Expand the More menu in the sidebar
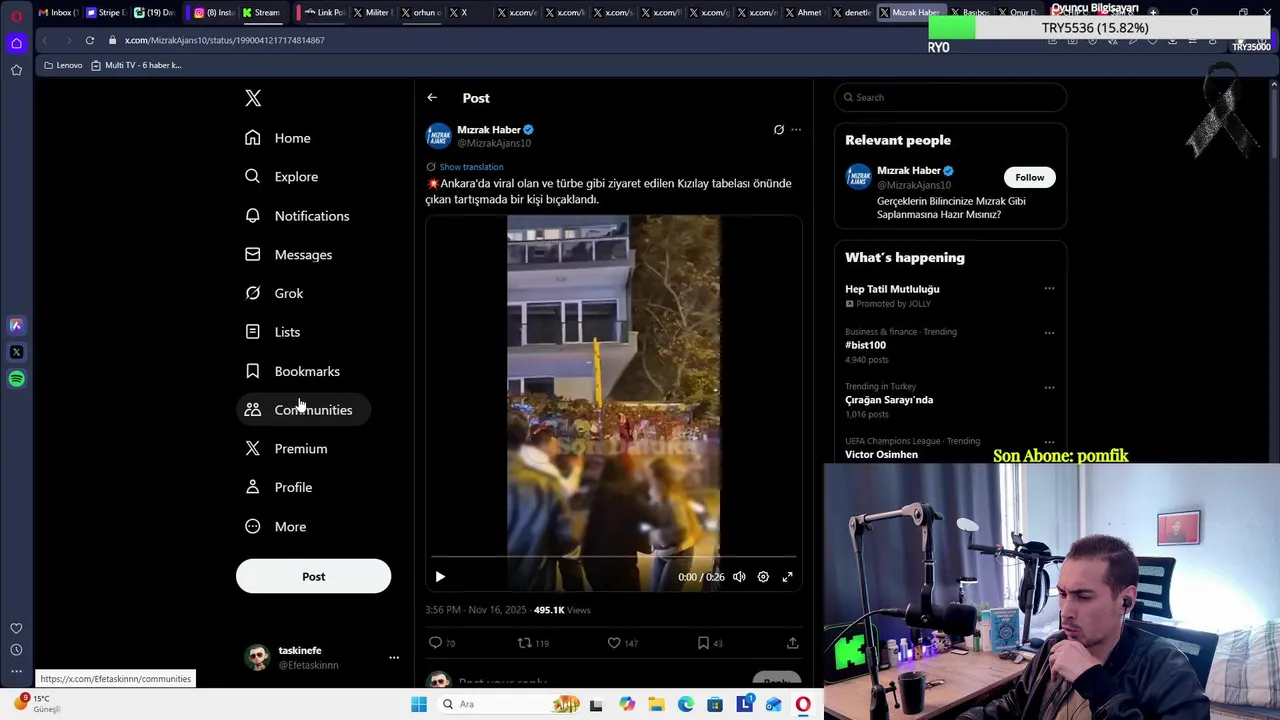This screenshot has width=1280, height=720. (276, 527)
